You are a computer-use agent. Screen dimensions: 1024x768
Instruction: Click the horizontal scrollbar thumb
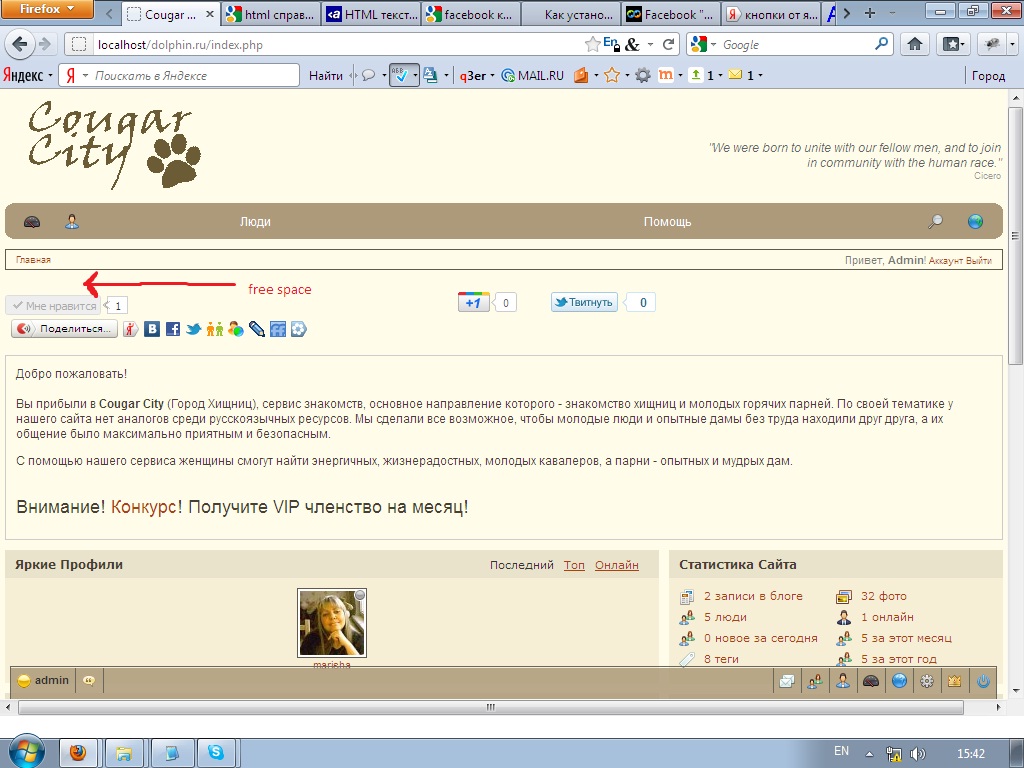point(490,707)
